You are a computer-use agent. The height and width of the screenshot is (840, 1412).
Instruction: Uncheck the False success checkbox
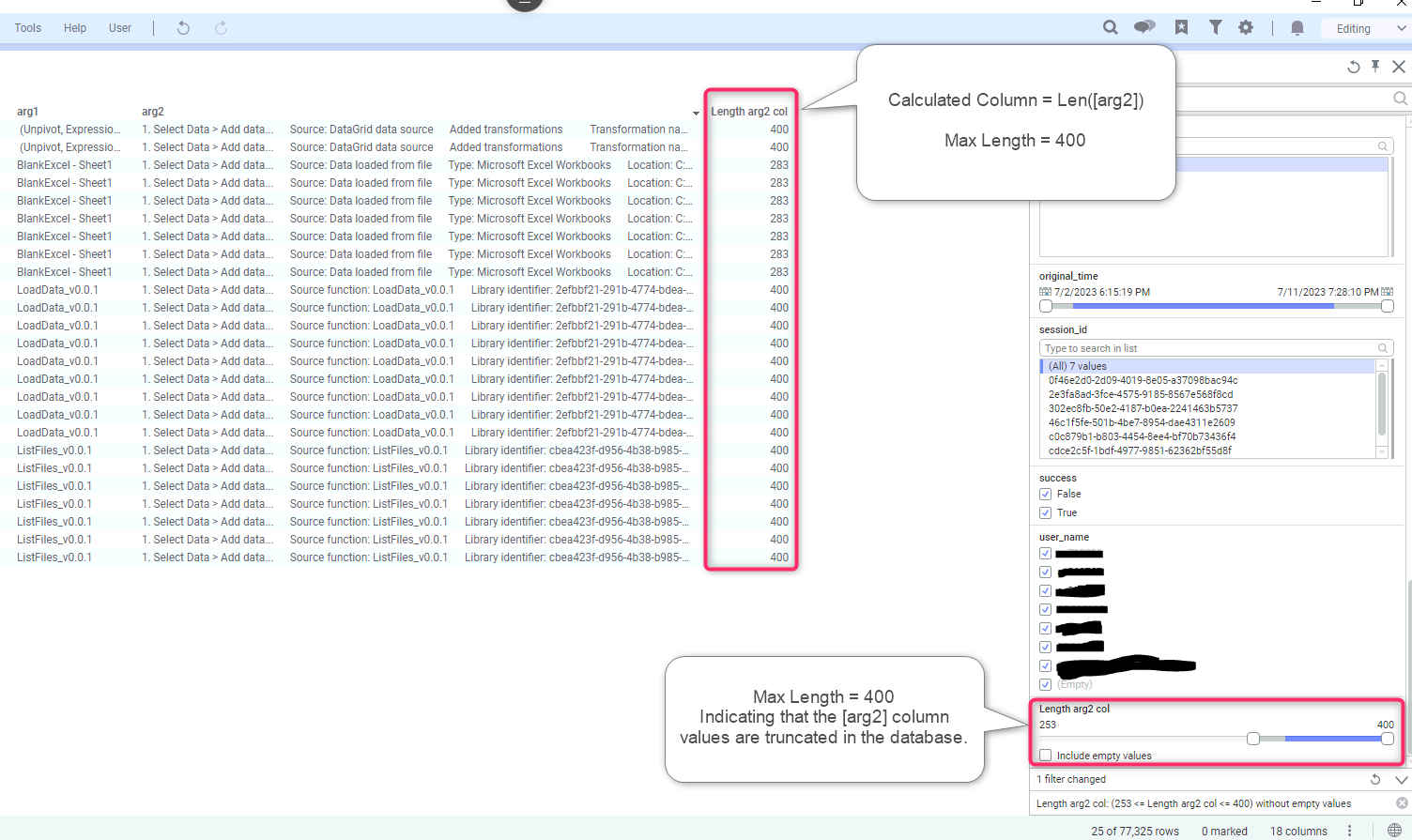(1045, 494)
